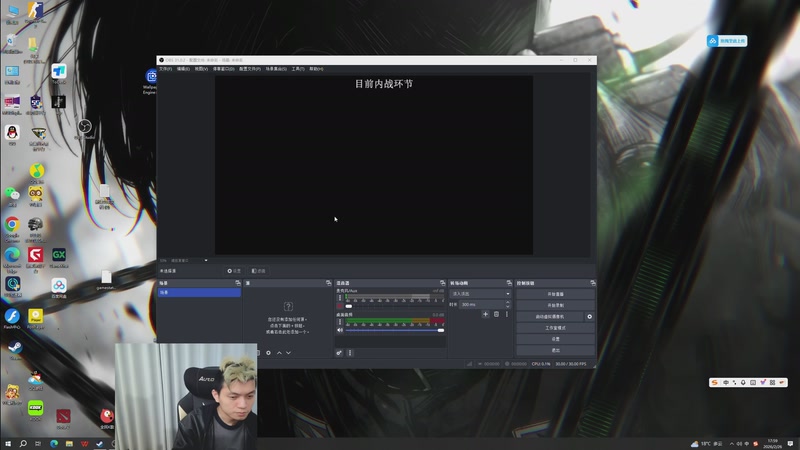Viewport: 800px width, 450px height.
Task: Open the Counter-Strike desktop icon
Action: [35, 13]
